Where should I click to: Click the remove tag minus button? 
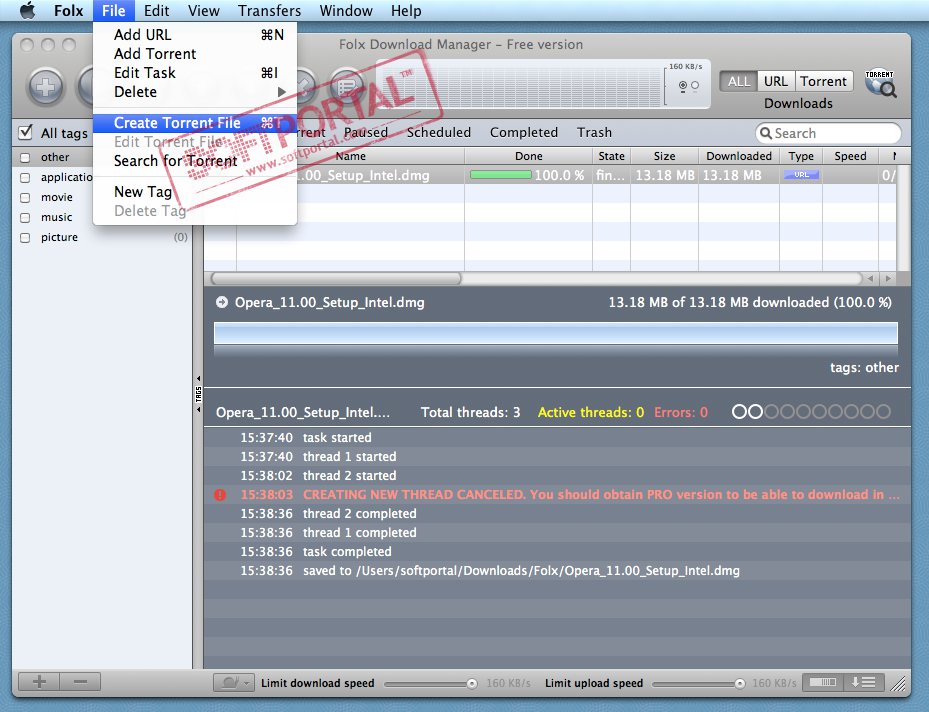point(80,682)
